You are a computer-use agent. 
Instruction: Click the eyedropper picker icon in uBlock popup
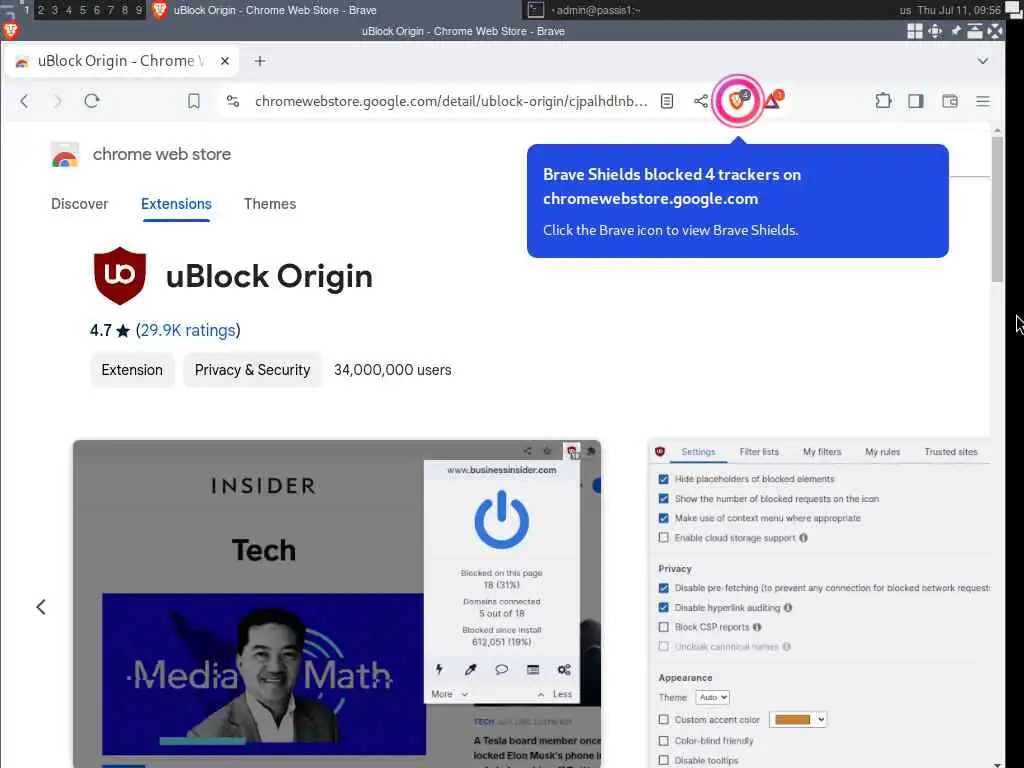[x=470, y=669]
